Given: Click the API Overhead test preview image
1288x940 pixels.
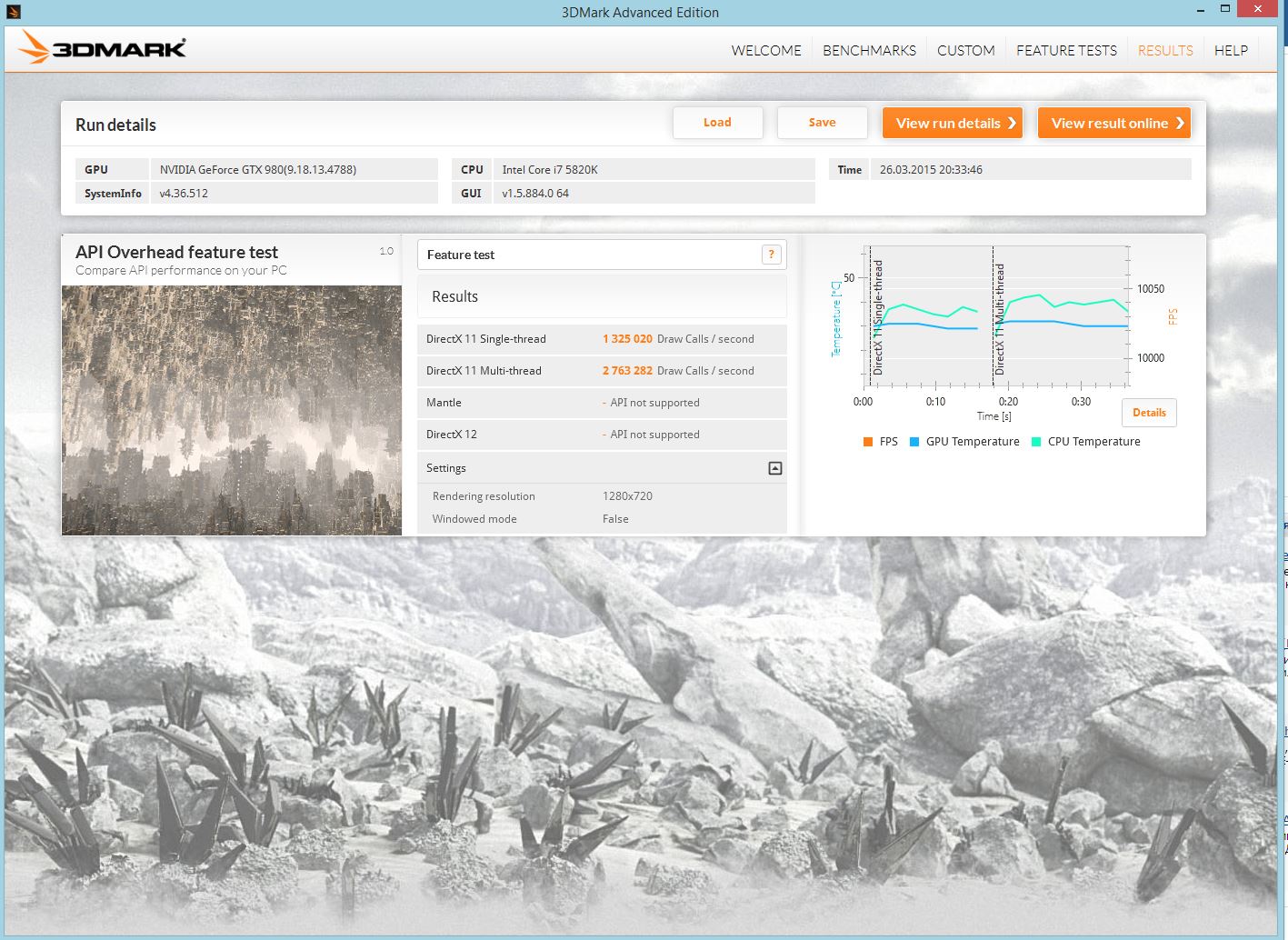Looking at the screenshot, I should tap(232, 410).
